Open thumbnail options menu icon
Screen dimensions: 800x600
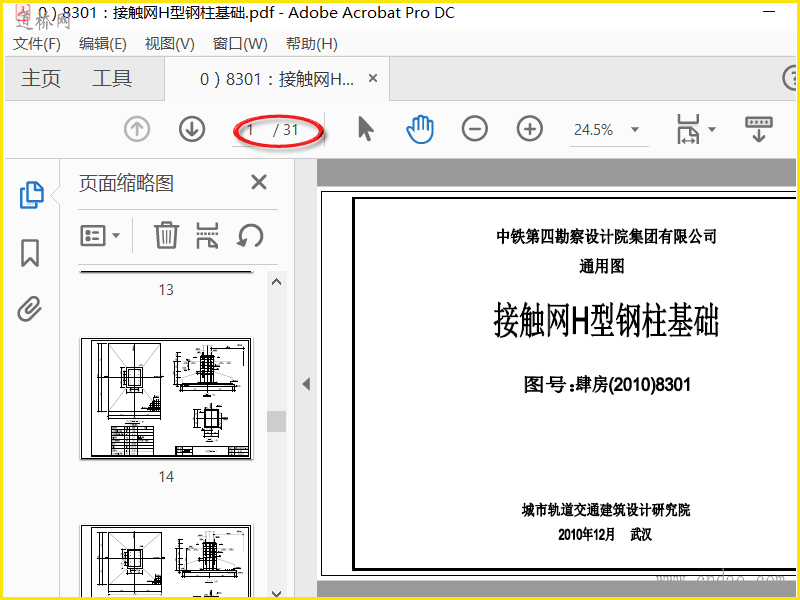[x=100, y=236]
